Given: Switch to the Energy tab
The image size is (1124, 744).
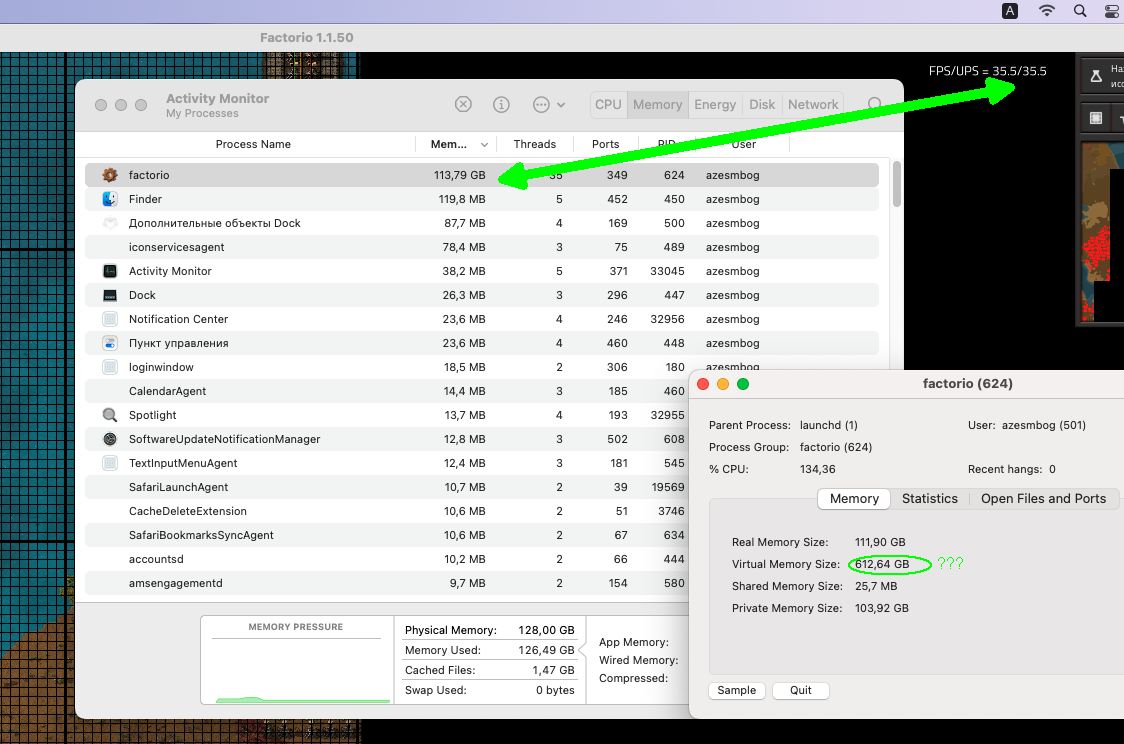Looking at the screenshot, I should (715, 105).
